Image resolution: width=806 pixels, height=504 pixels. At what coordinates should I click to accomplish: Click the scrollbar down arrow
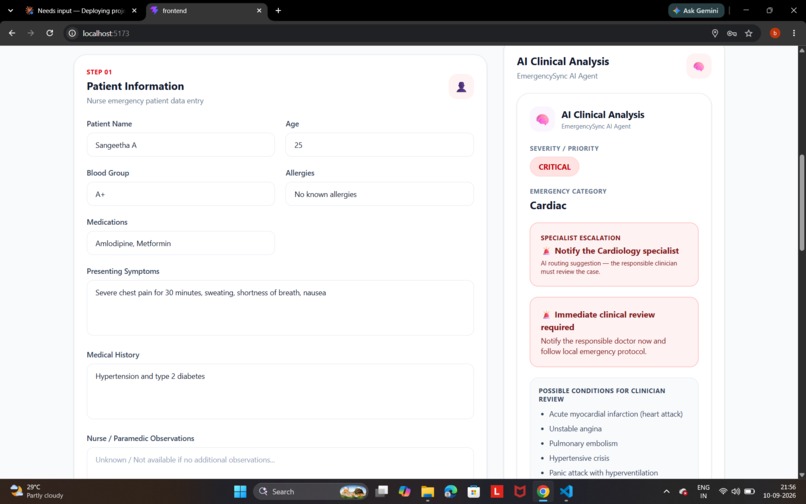click(x=801, y=474)
